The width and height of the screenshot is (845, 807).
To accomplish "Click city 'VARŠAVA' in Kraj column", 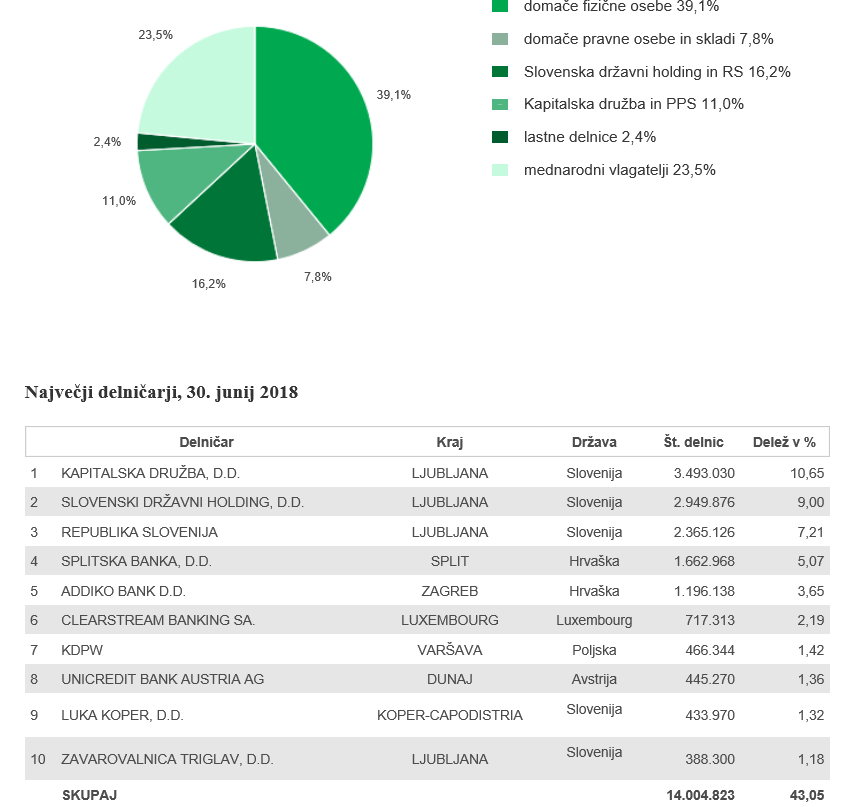I will pyautogui.click(x=449, y=650).
